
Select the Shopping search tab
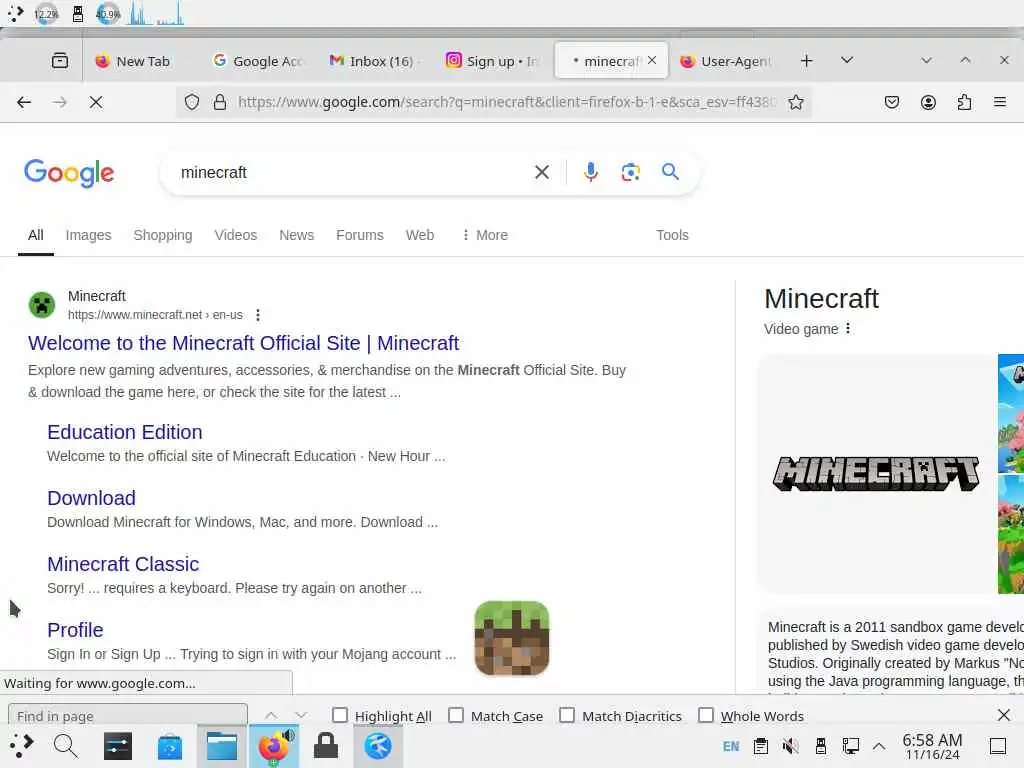click(x=163, y=235)
